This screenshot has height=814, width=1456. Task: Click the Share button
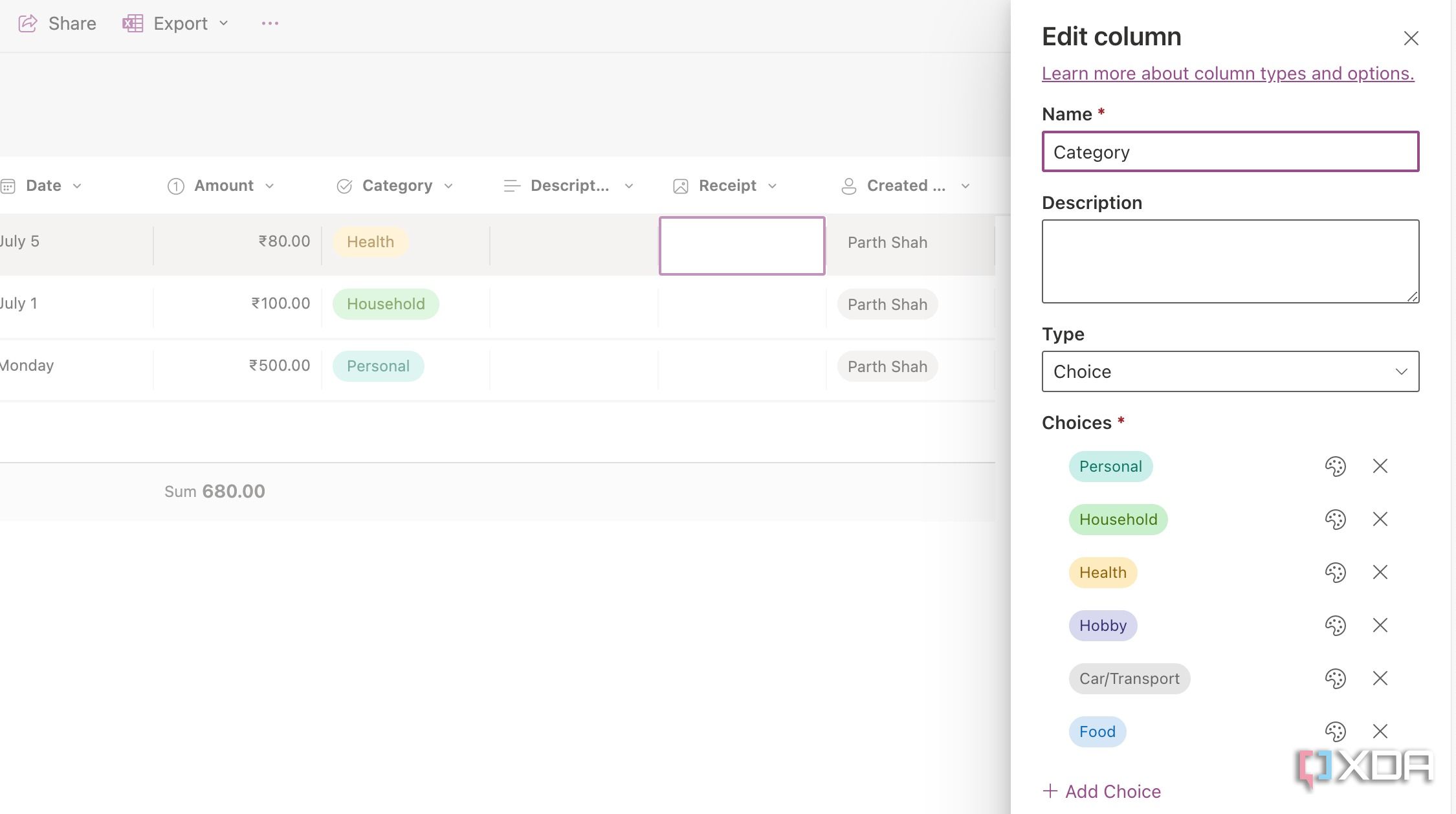57,24
